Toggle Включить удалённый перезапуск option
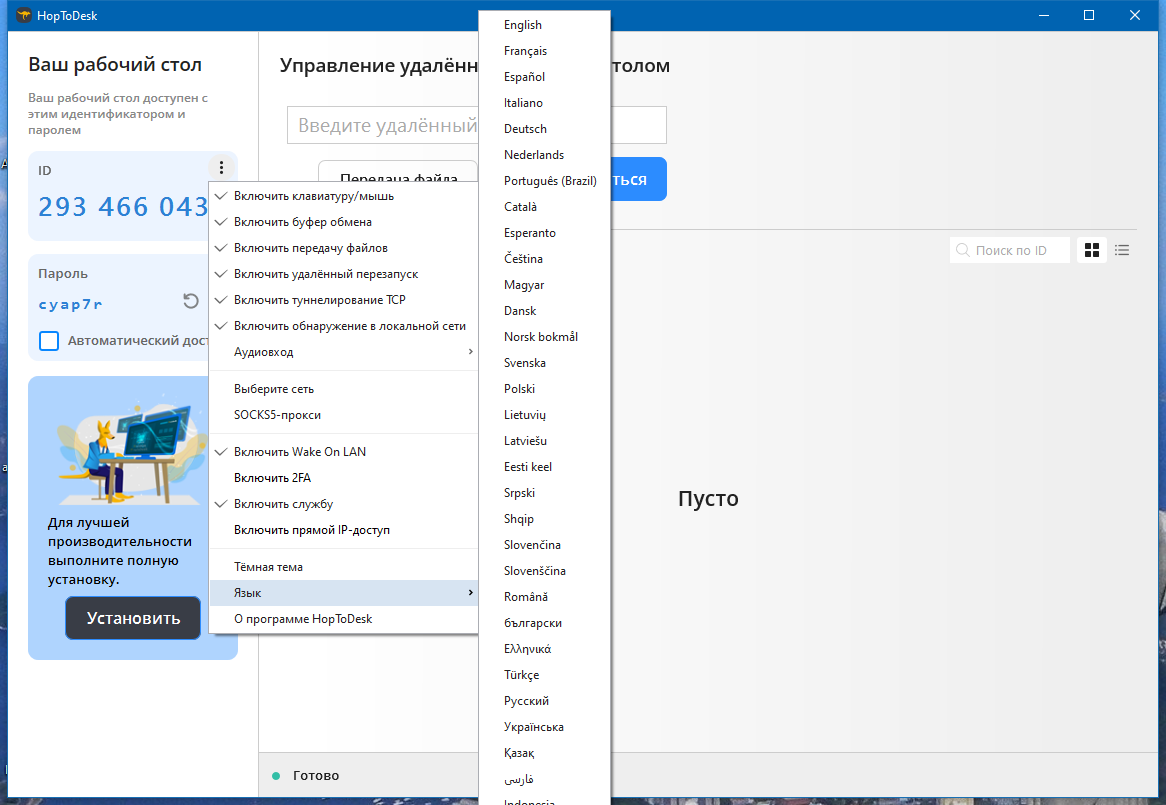The height and width of the screenshot is (805, 1166). (344, 274)
